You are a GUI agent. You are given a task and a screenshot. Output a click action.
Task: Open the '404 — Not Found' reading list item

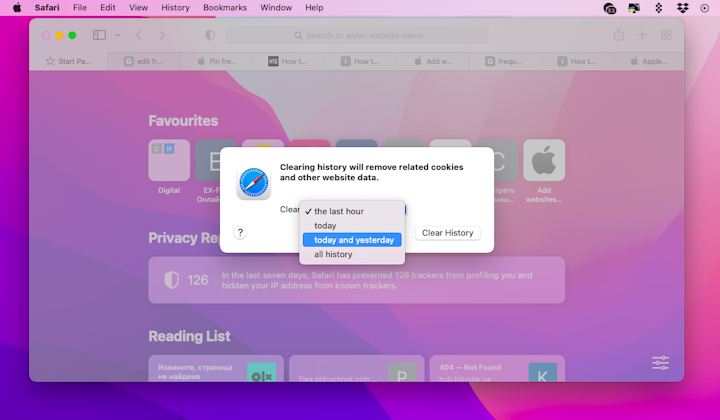tap(497, 369)
